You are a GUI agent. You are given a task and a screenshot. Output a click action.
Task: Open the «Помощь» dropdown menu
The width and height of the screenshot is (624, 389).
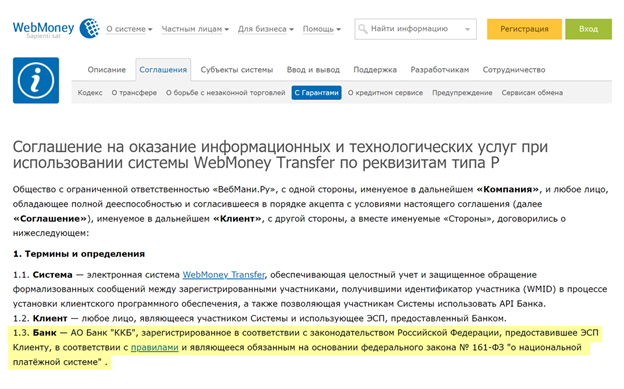point(322,29)
